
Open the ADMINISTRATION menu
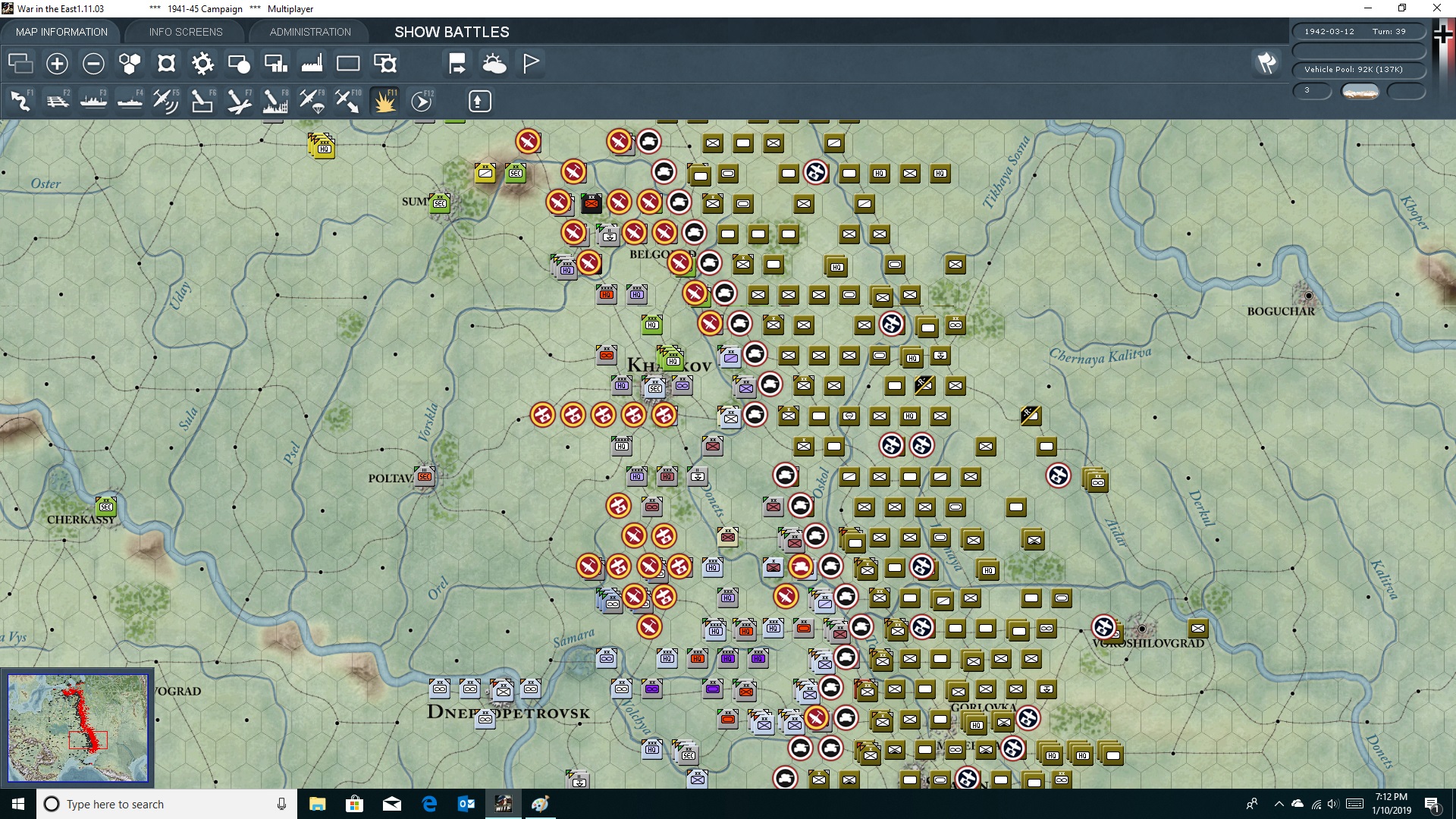coord(309,32)
